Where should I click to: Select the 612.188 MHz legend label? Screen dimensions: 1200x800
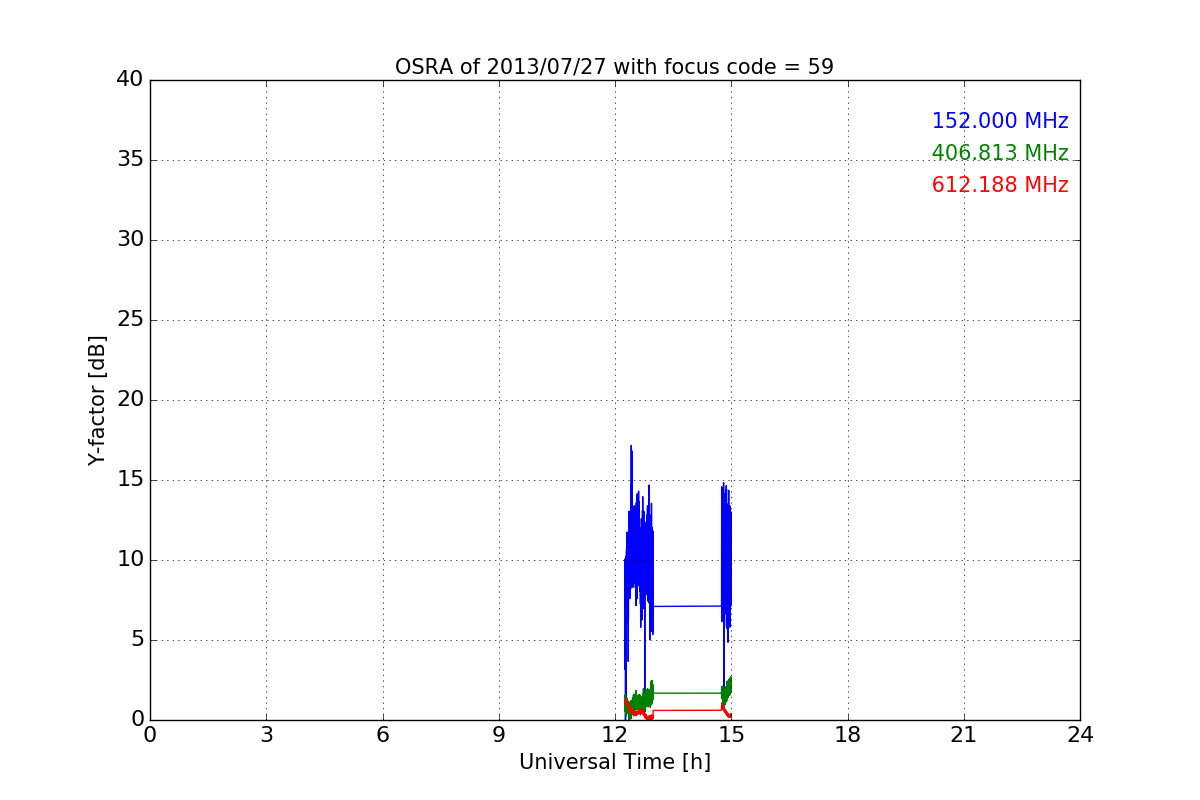(x=1000, y=185)
